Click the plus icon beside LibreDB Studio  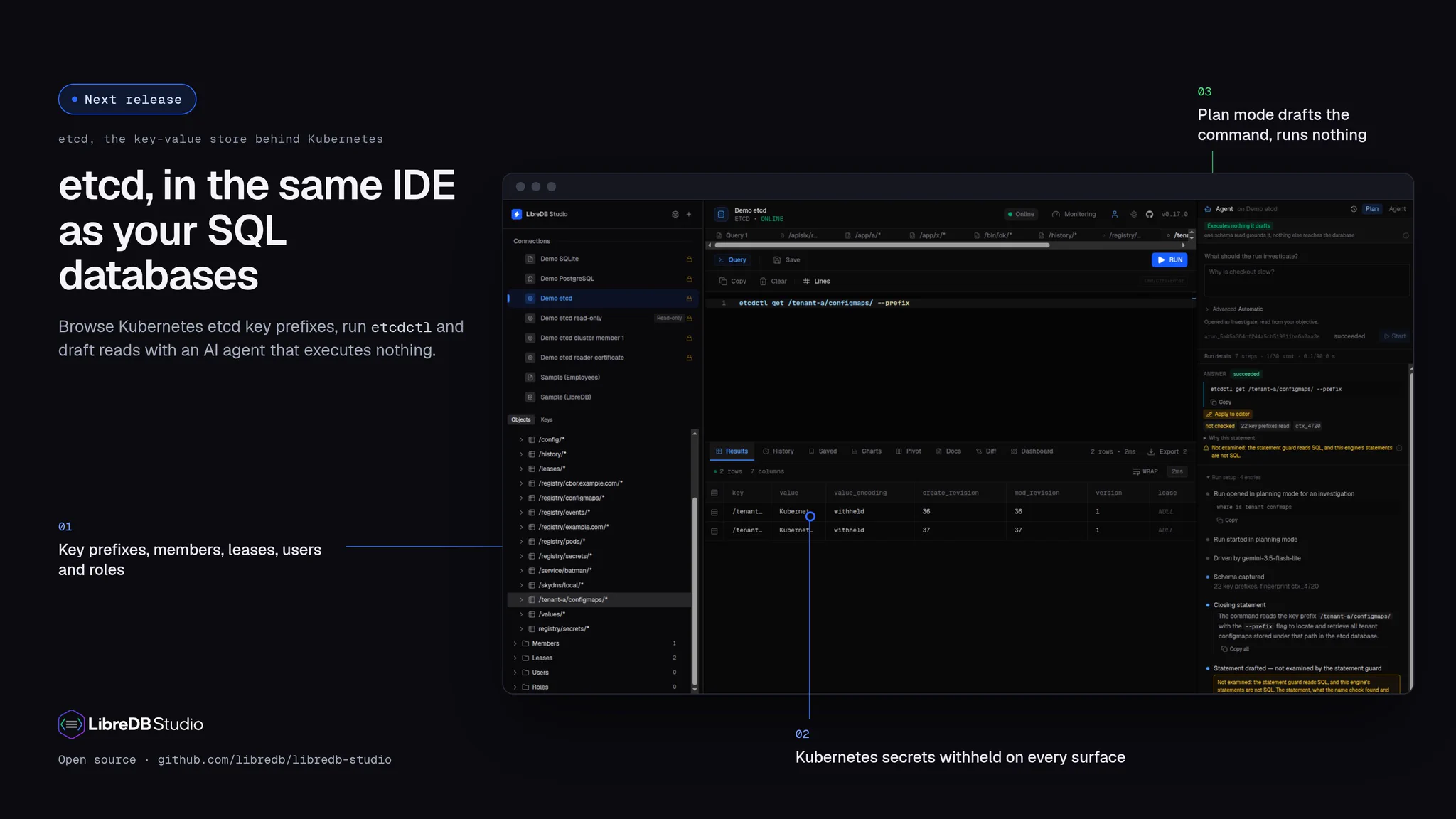[x=689, y=214]
